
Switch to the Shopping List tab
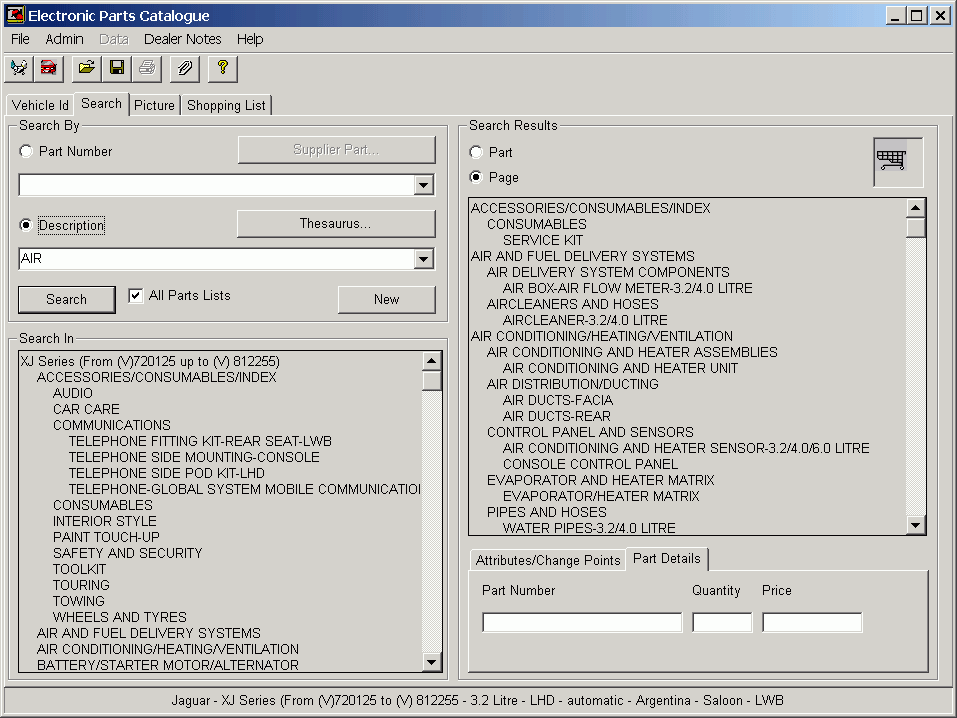click(x=226, y=105)
